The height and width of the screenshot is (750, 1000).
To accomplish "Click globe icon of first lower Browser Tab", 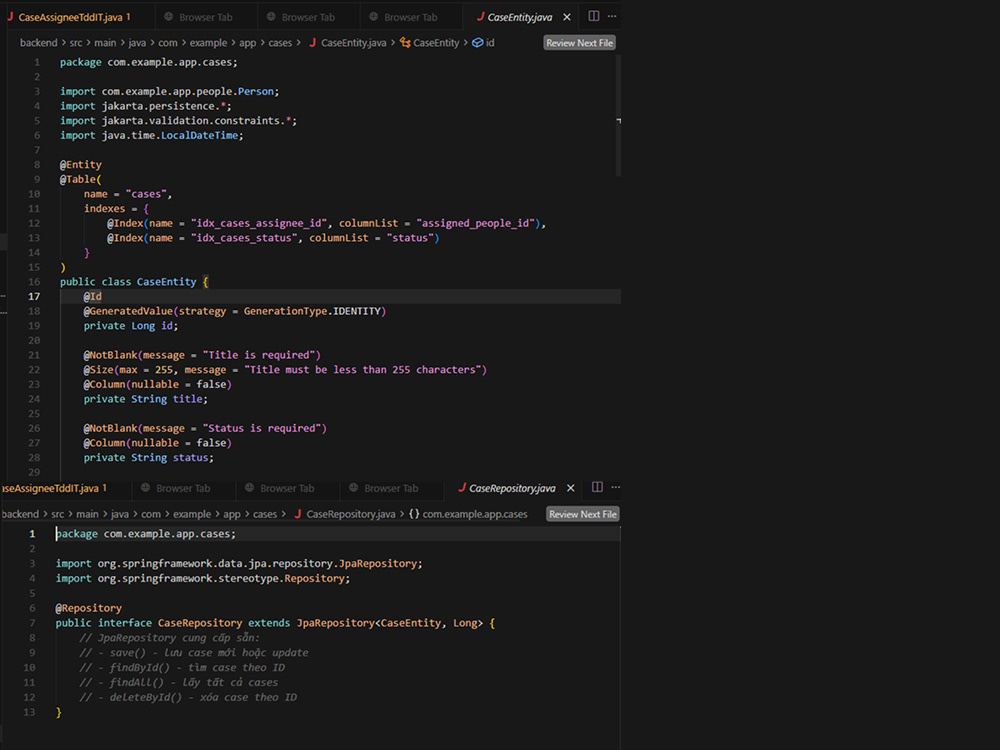I will point(145,487).
